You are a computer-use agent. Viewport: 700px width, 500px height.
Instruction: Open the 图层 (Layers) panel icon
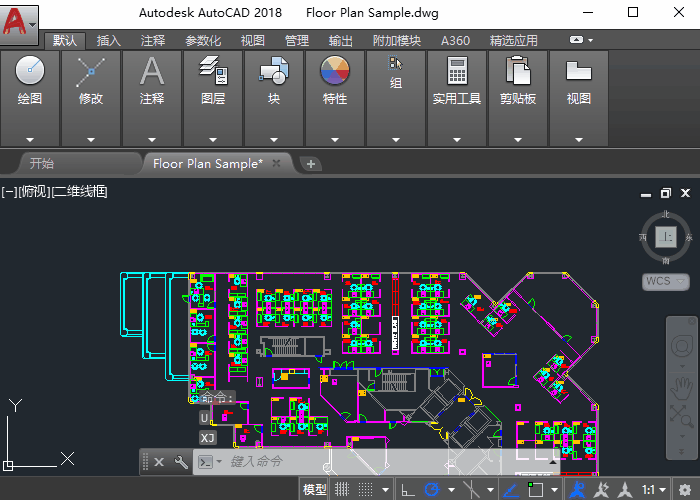tap(213, 71)
